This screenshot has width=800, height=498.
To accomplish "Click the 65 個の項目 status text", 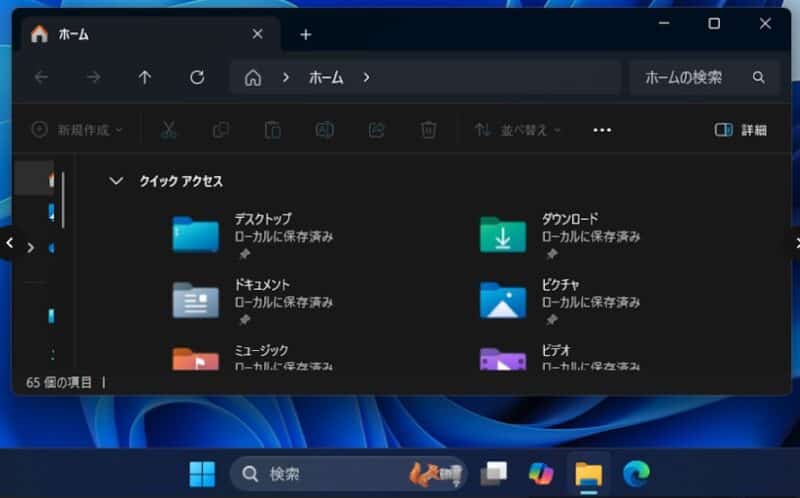I will click(59, 382).
